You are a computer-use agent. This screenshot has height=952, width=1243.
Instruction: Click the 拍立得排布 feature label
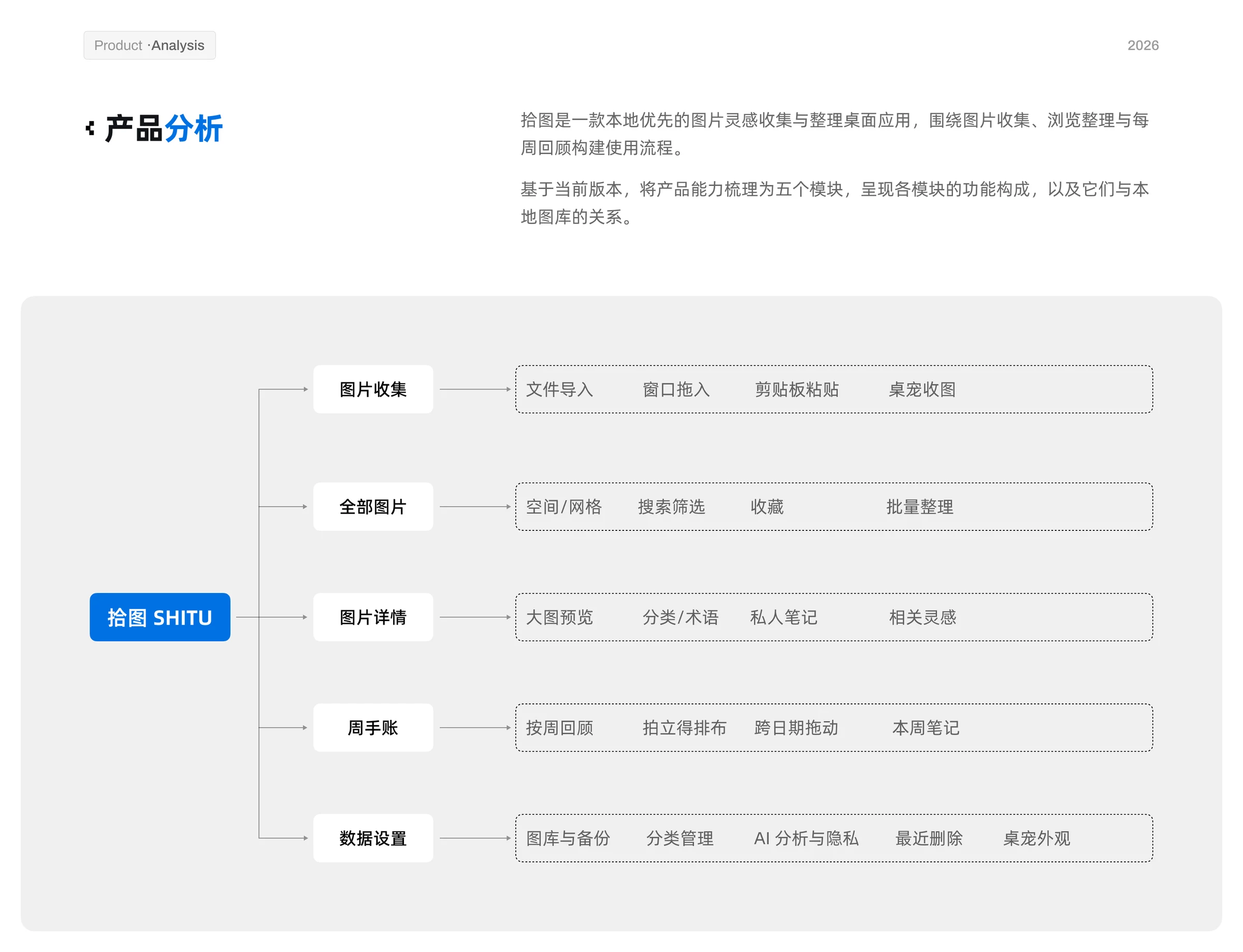[x=684, y=728]
